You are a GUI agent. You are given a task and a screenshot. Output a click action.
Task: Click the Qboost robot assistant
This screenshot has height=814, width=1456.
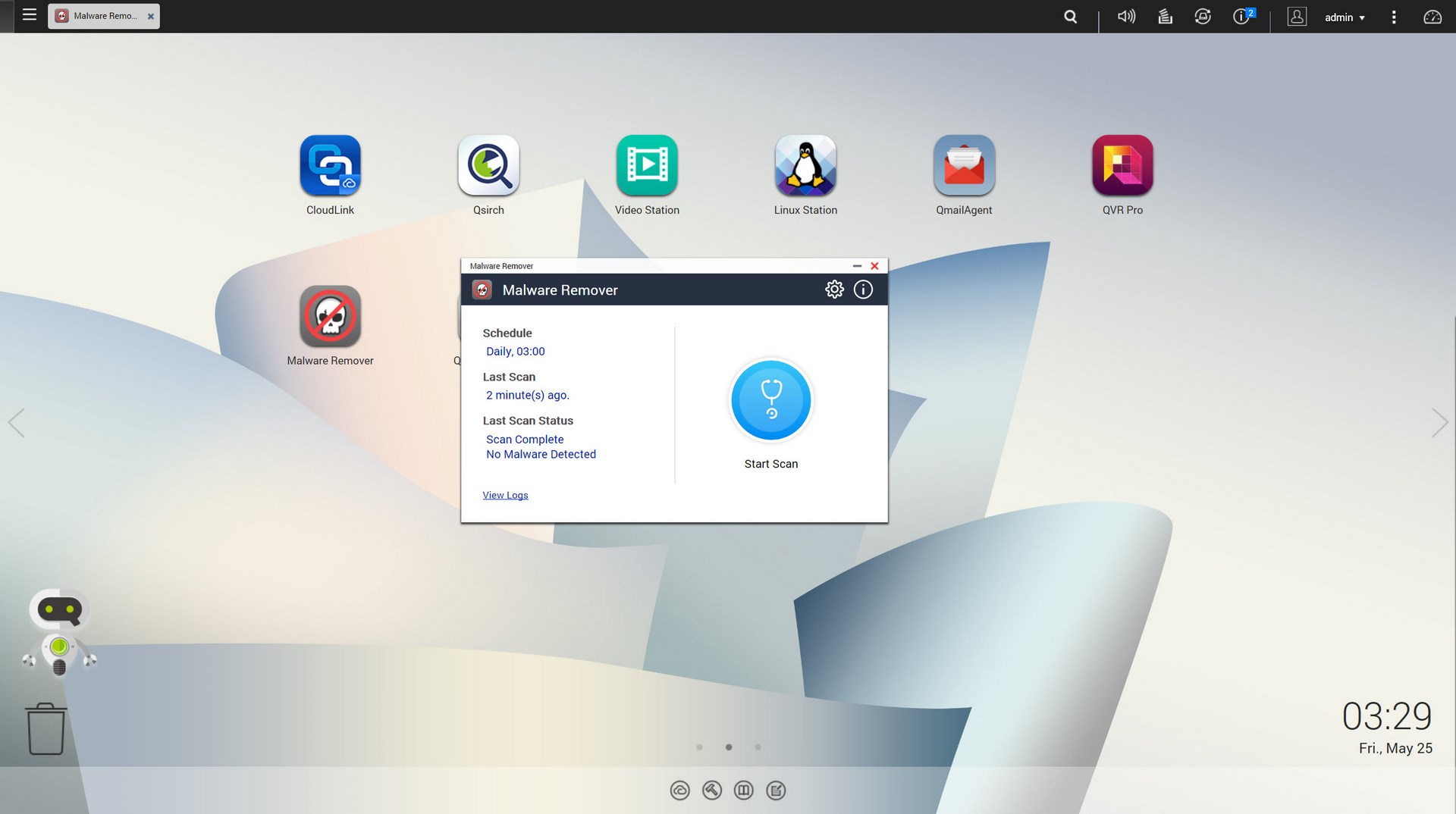(x=59, y=632)
